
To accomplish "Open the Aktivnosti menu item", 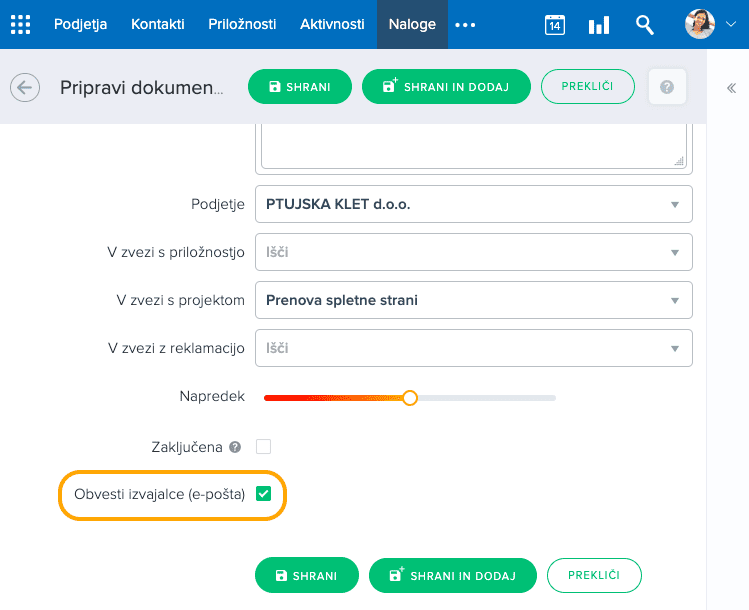I will [x=332, y=25].
